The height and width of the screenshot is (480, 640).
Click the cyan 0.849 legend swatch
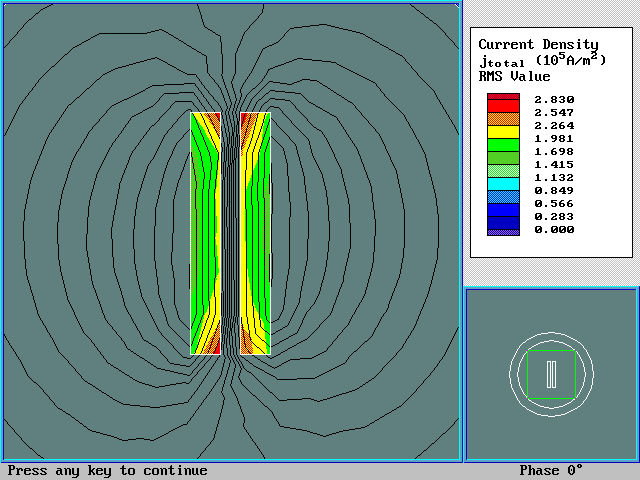coord(503,190)
